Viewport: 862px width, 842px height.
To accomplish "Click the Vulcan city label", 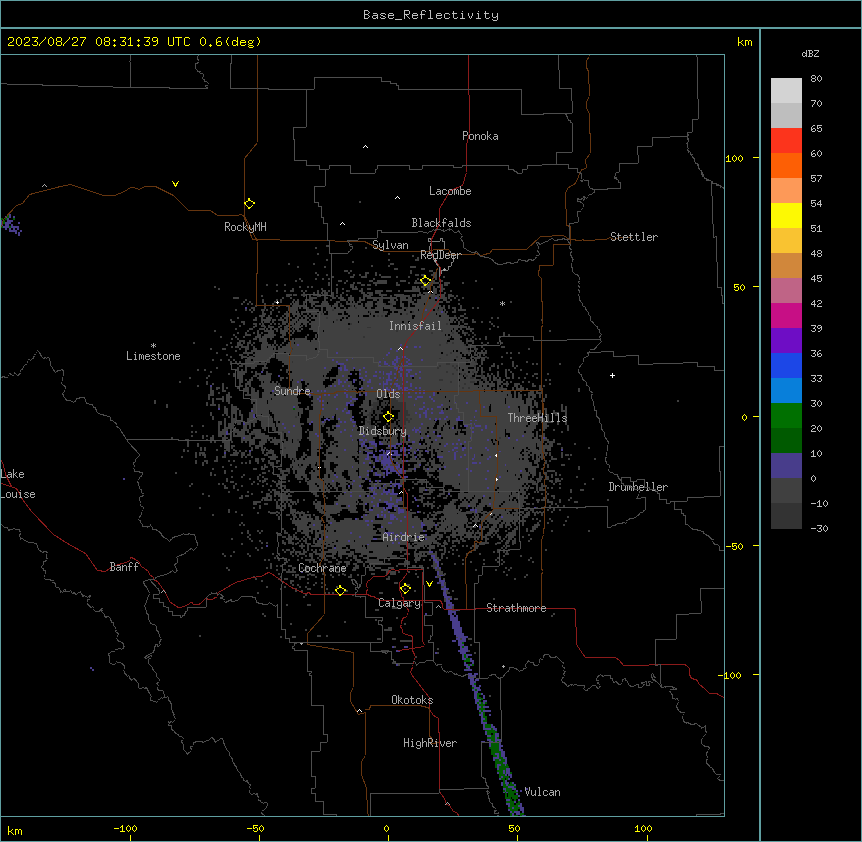I will (542, 792).
